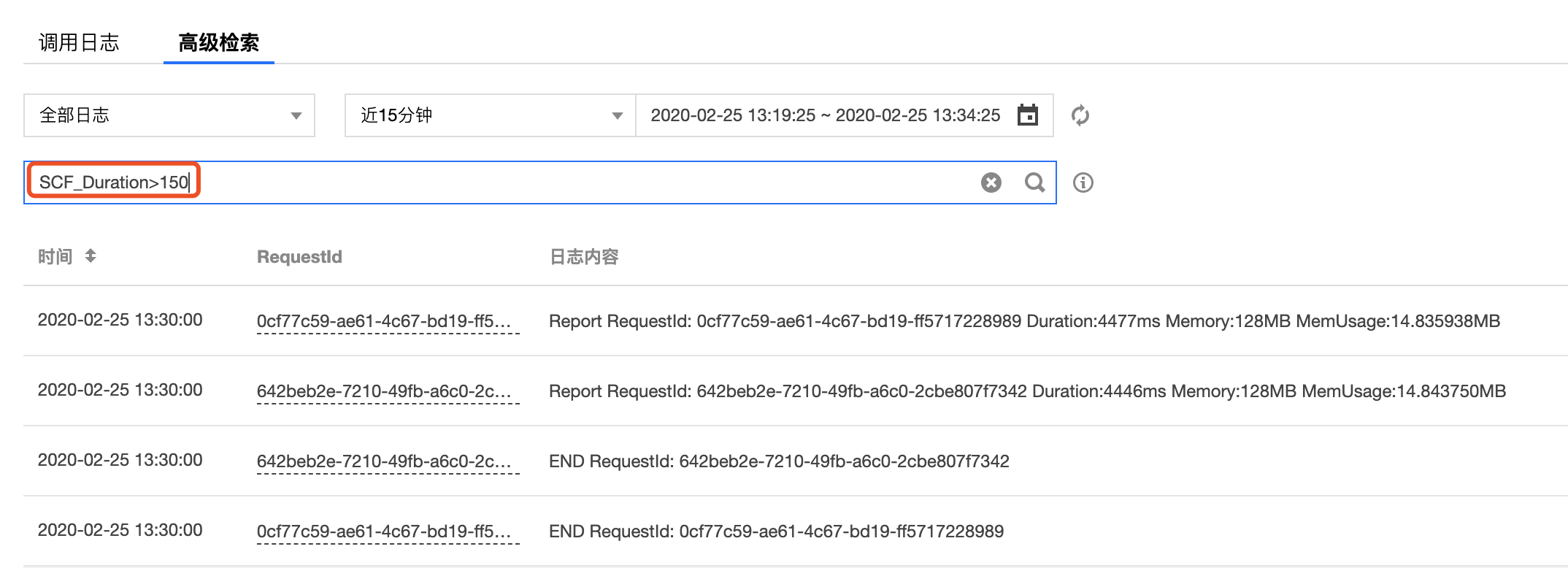Select END RequestId 642beb2e log content
The width and height of the screenshot is (1568, 568).
pyautogui.click(x=779, y=461)
